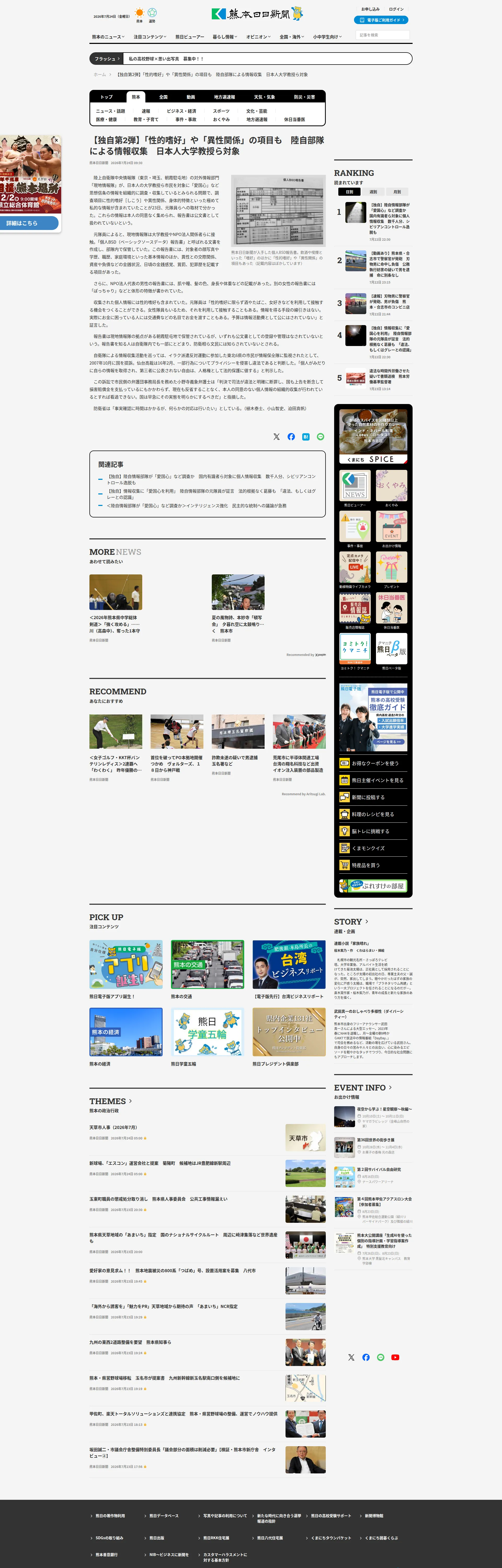Share article on Facebook below the text
This screenshot has height=1568, width=502.
(291, 436)
